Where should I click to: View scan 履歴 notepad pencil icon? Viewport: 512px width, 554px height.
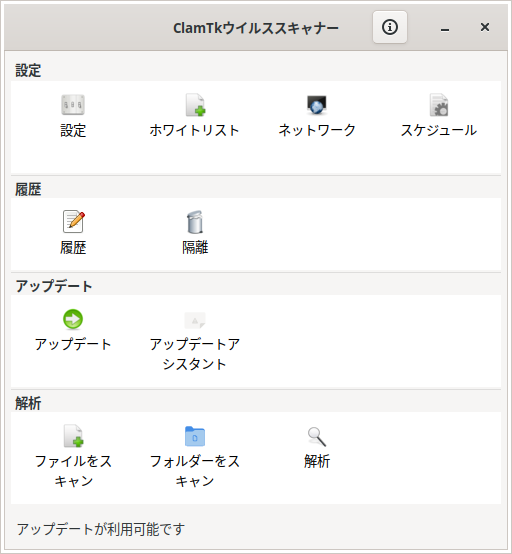tap(73, 222)
